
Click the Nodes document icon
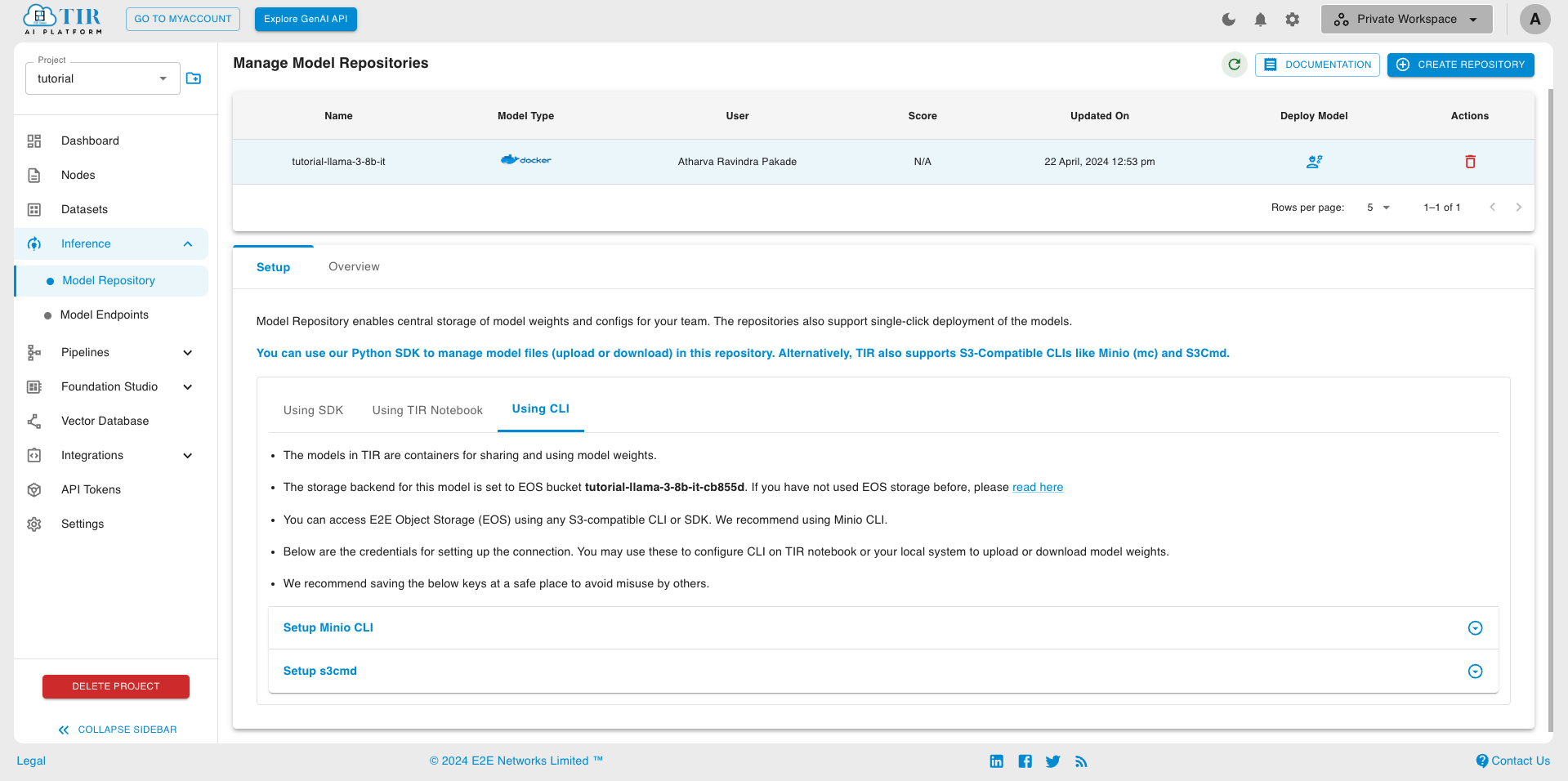point(34,175)
